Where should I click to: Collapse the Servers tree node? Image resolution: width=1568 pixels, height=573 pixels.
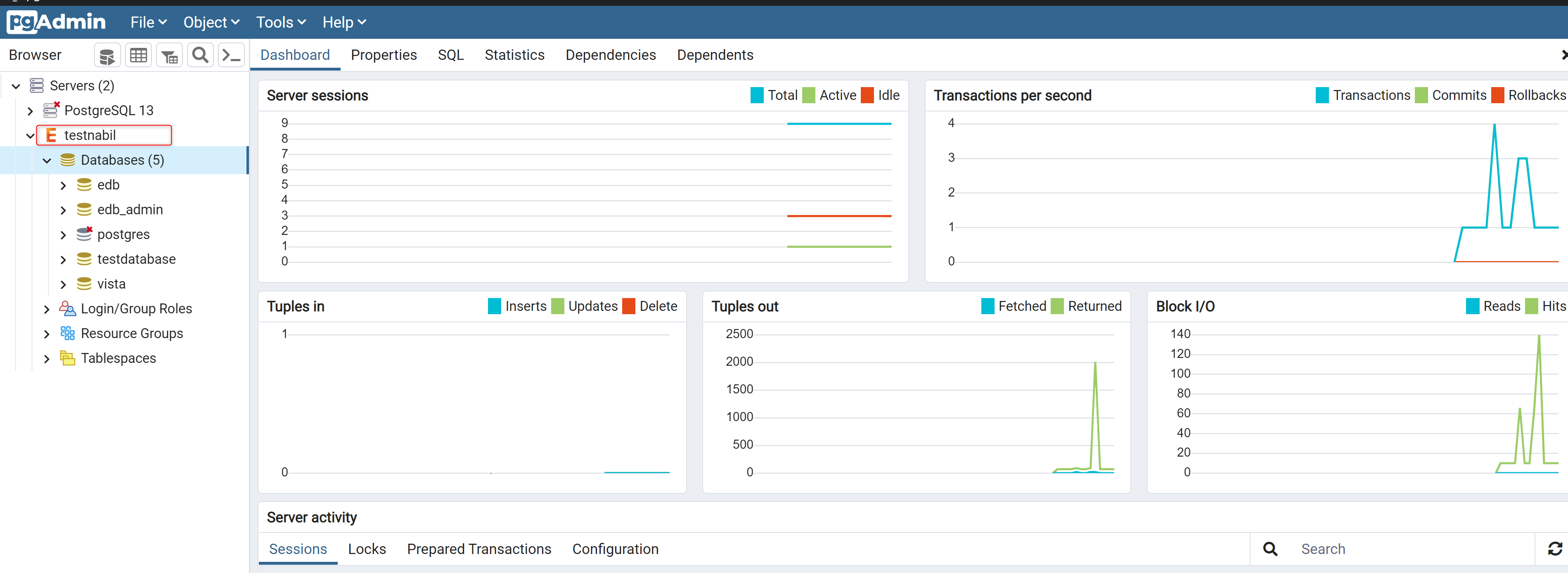[x=17, y=86]
